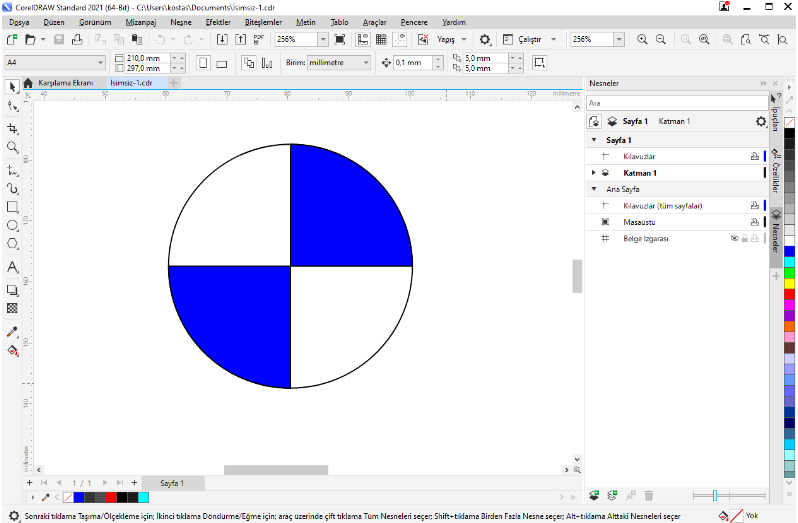Open dropdown arrow next to Open folder

pyautogui.click(x=43, y=39)
